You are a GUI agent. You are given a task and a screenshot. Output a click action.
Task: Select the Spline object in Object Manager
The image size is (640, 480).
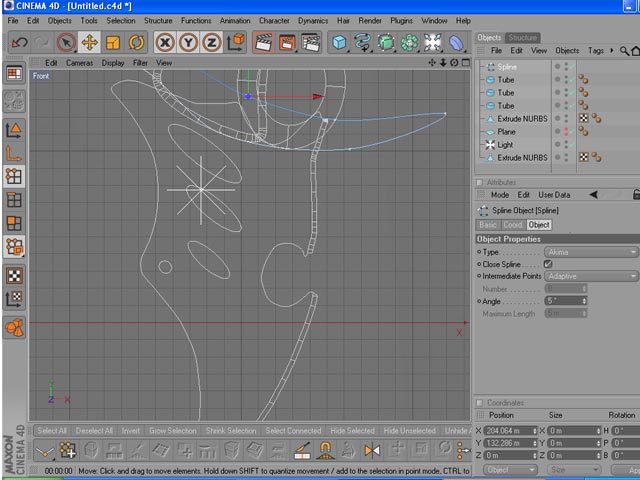click(x=507, y=67)
